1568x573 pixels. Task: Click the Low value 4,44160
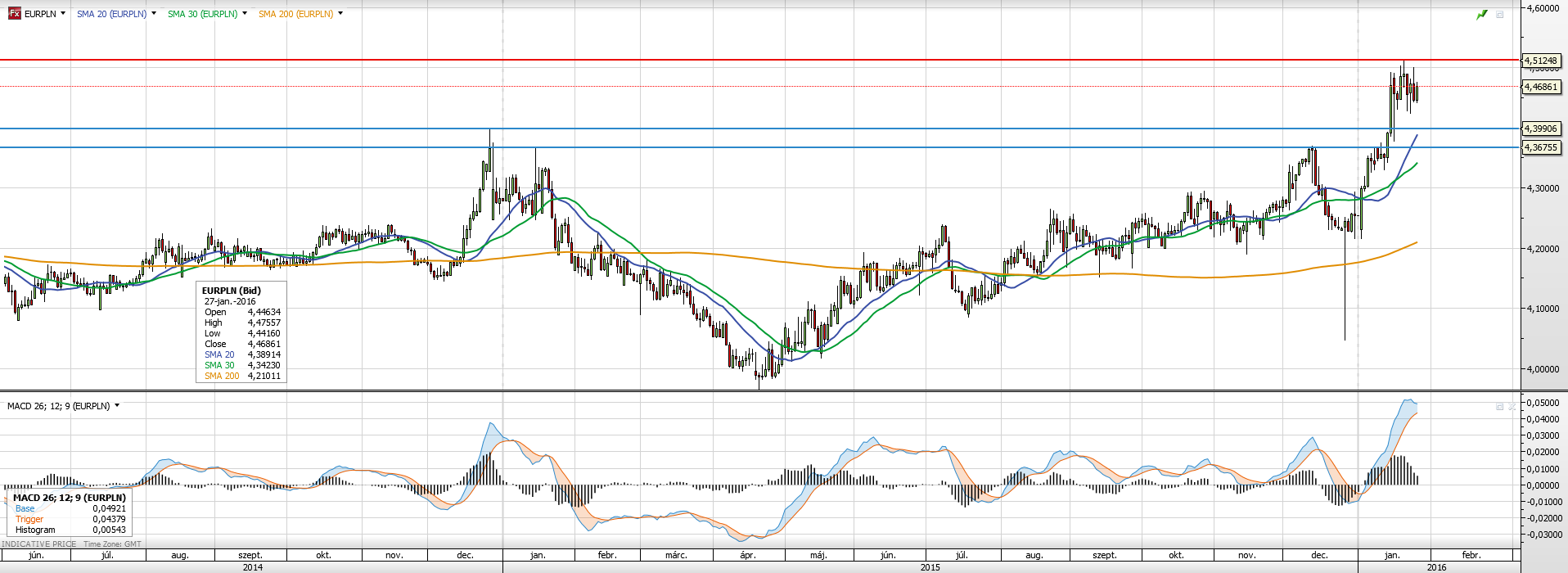click(x=264, y=333)
